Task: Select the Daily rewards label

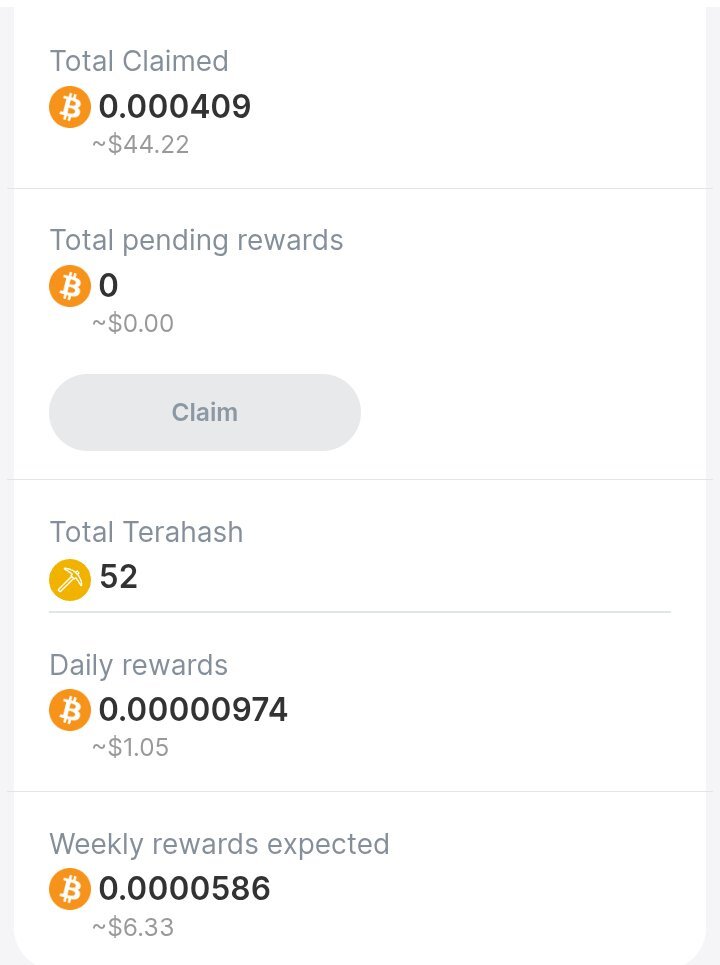Action: (x=138, y=665)
